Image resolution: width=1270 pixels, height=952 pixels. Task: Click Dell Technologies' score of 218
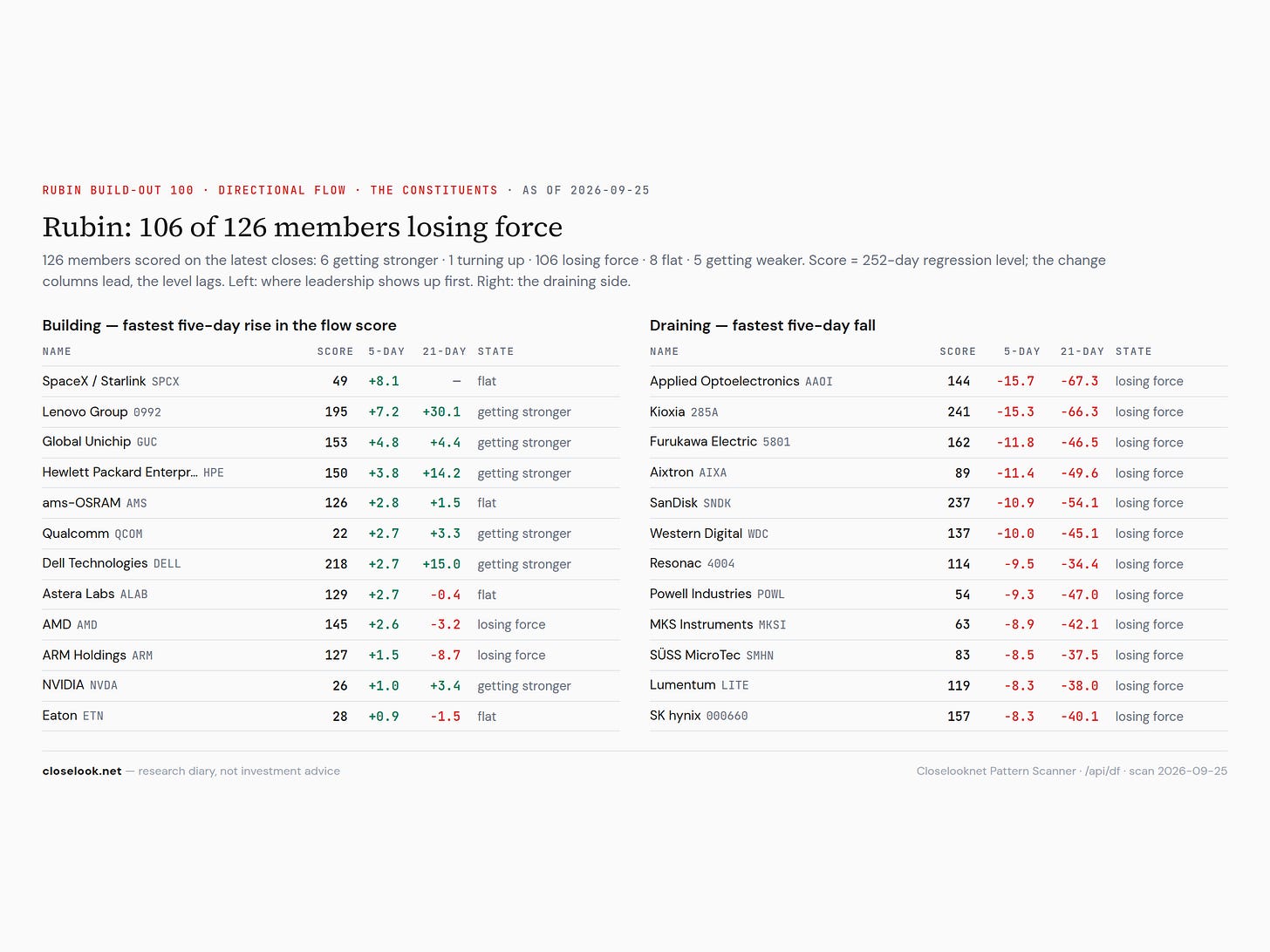[x=336, y=564]
